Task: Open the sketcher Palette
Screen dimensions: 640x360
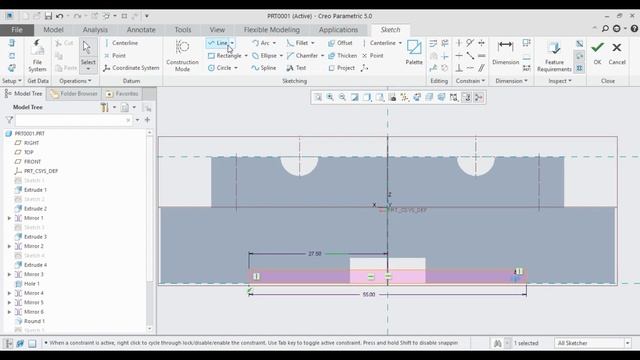Action: point(414,52)
